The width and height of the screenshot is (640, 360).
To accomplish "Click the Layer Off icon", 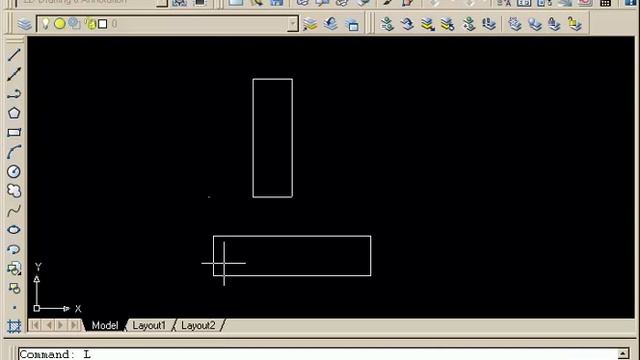I will 535,24.
